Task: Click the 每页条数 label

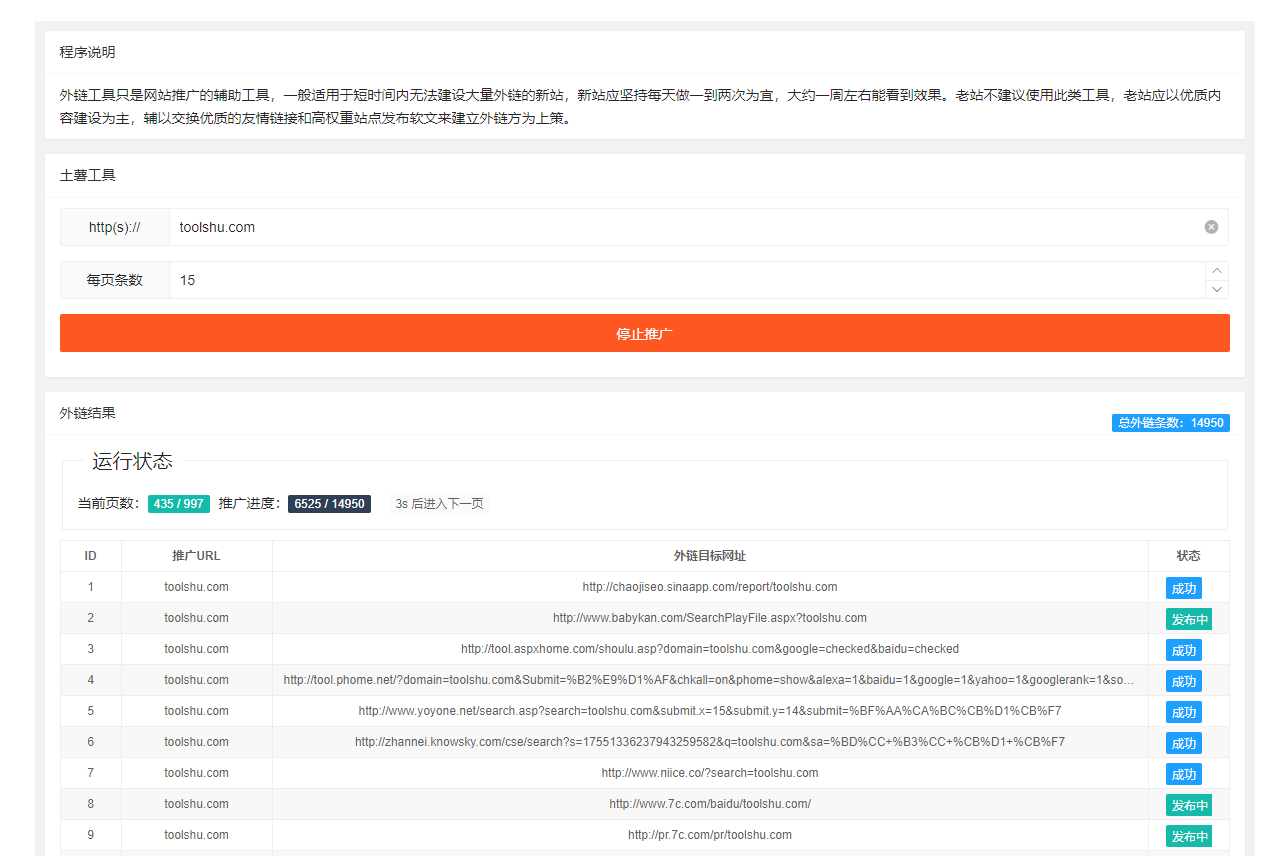Action: (115, 280)
